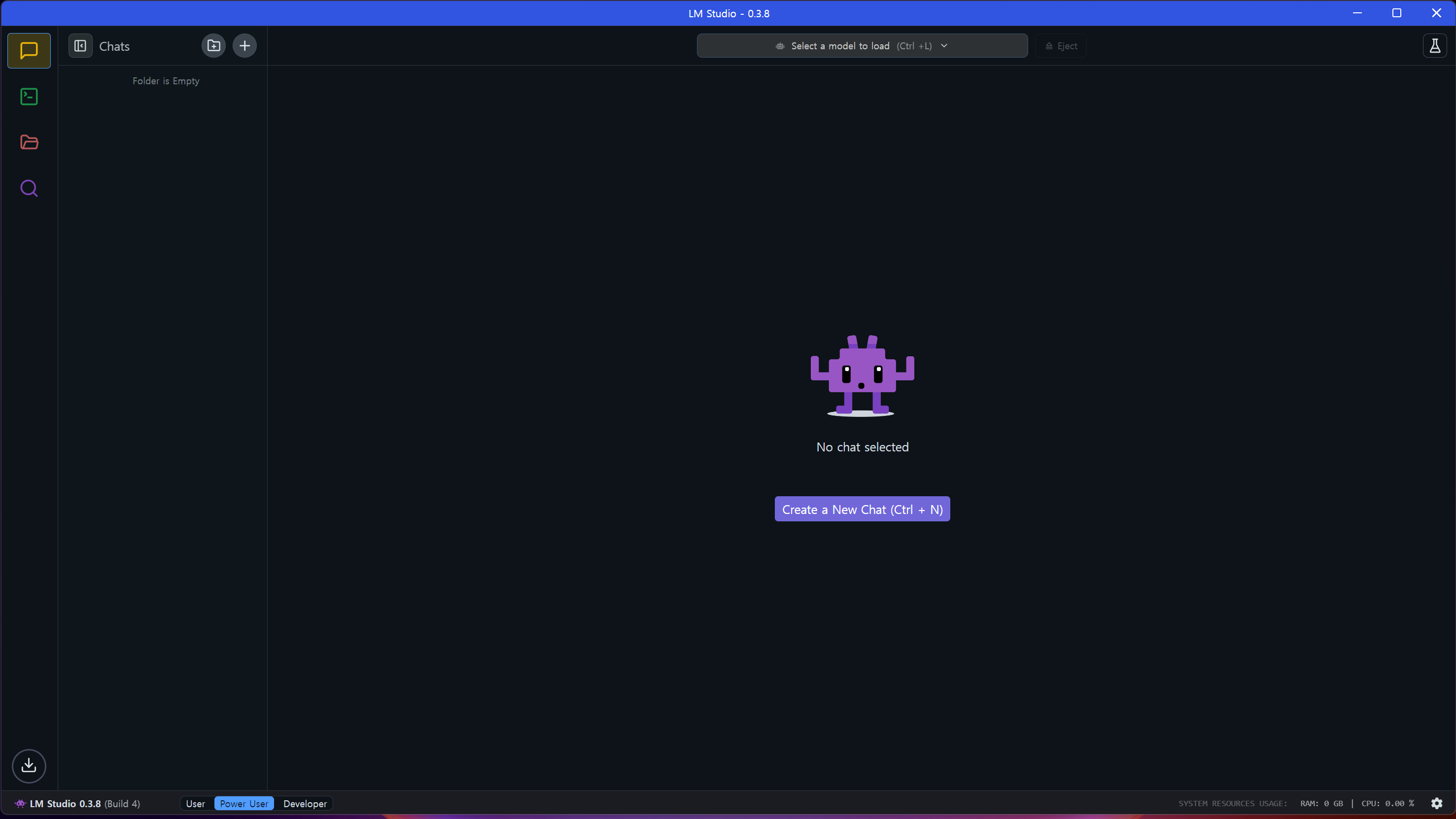Switch to User mode

coord(196,804)
